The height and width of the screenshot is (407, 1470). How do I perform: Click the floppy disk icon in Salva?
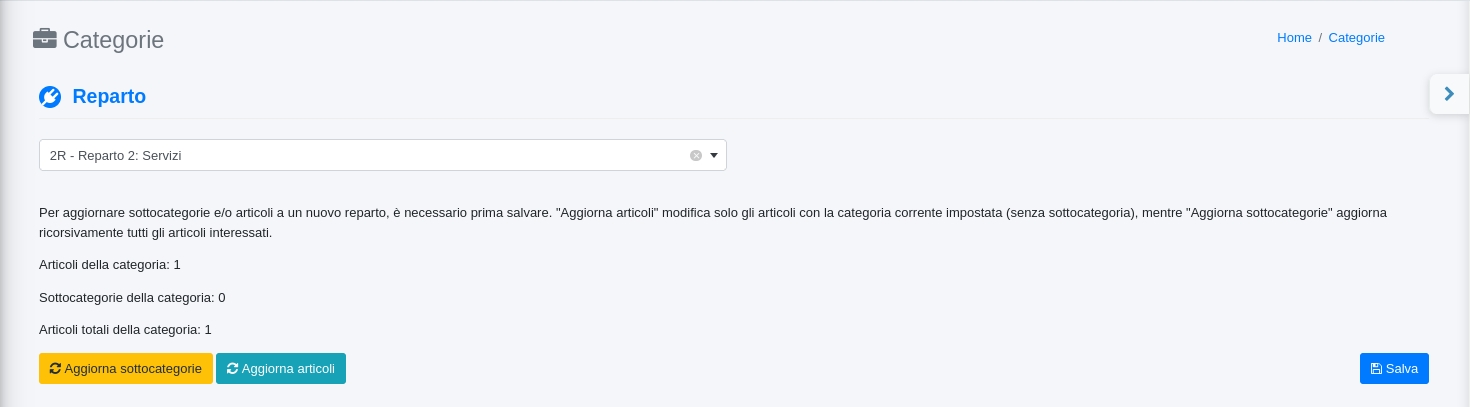(1376, 369)
